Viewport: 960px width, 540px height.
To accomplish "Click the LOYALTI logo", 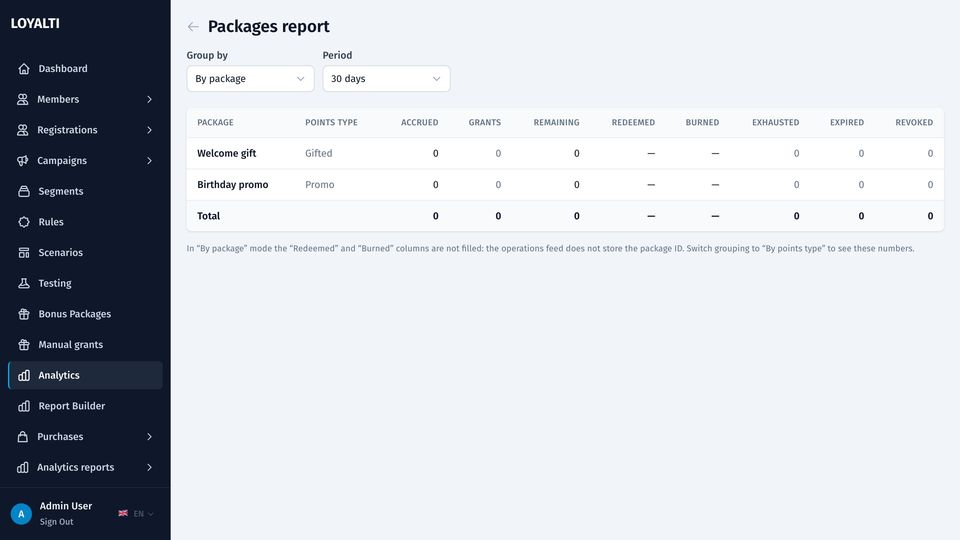I will (x=35, y=23).
